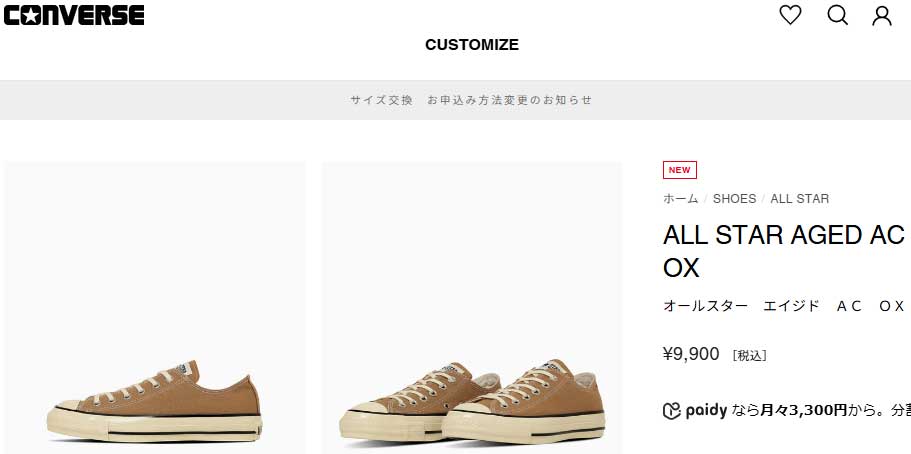Click the 税込 tax-included label
This screenshot has height=454, width=911.
(749, 355)
